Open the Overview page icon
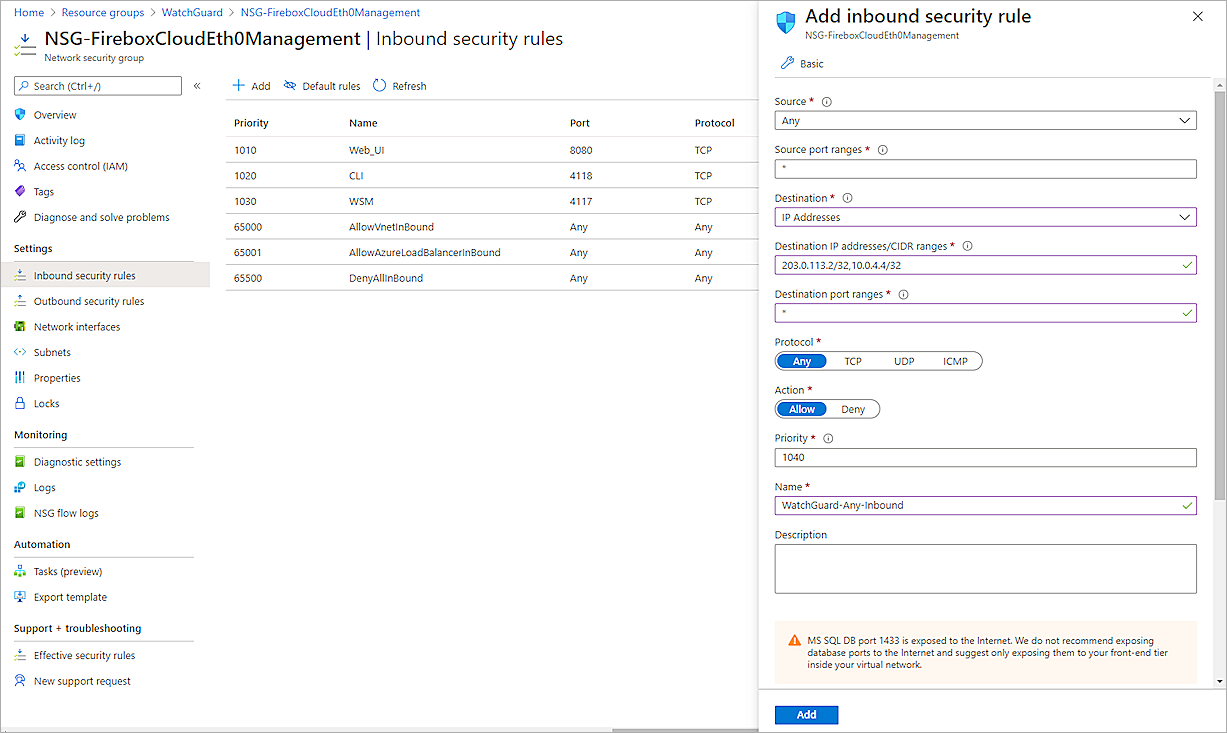The height and width of the screenshot is (733, 1227). pyautogui.click(x=21, y=114)
